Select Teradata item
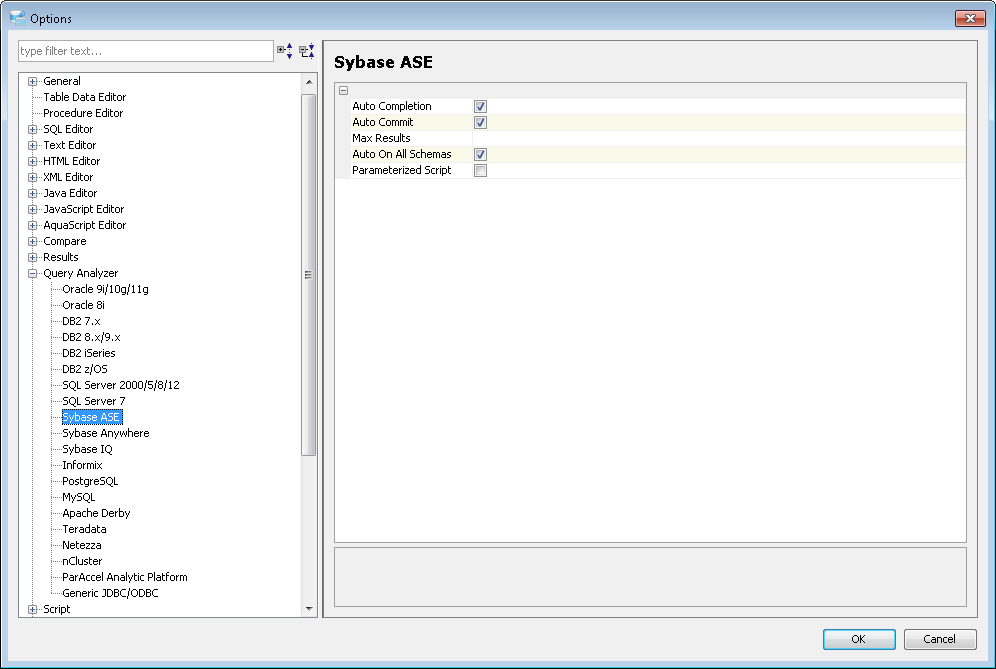996x669 pixels. 84,529
